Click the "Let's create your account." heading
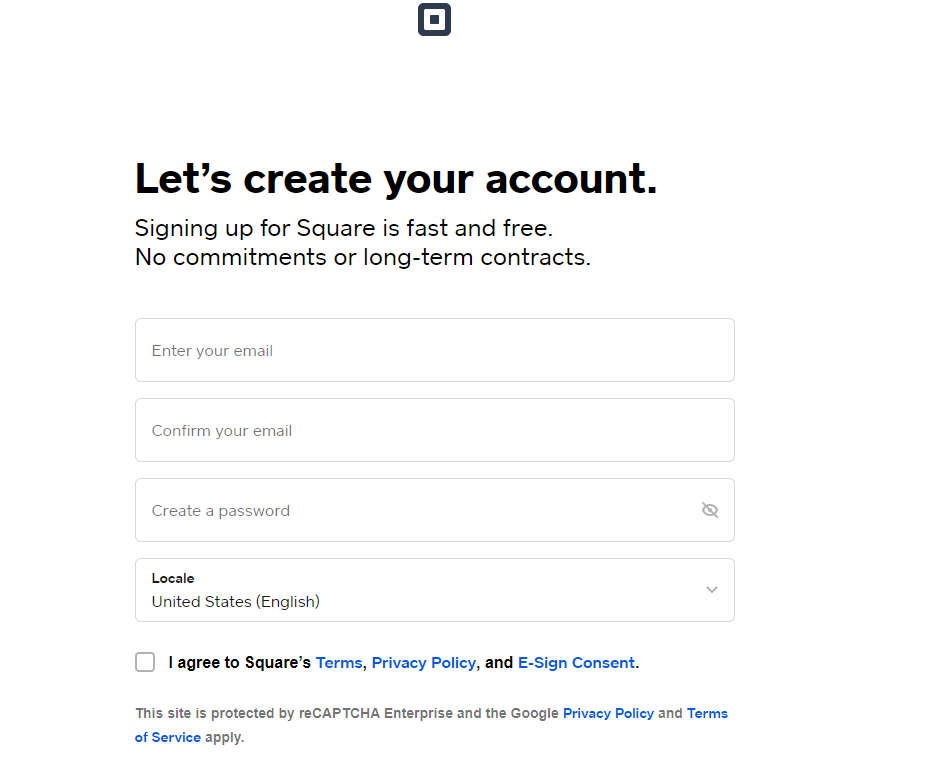 tap(396, 178)
